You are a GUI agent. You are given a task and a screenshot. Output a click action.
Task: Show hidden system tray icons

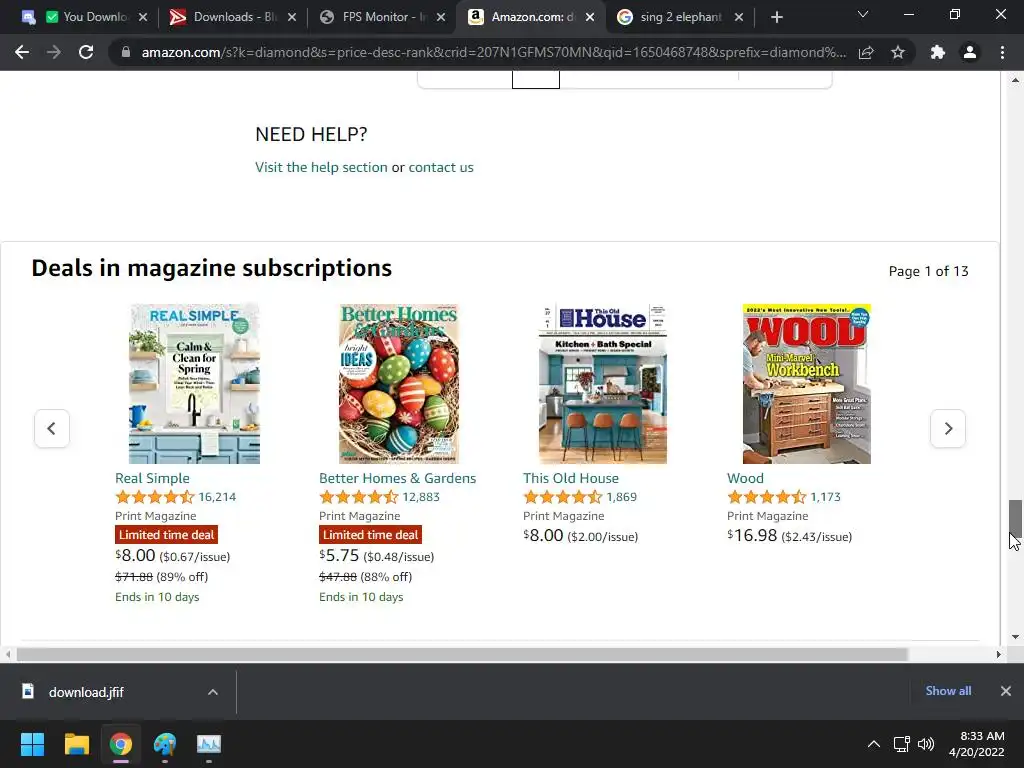tap(873, 744)
